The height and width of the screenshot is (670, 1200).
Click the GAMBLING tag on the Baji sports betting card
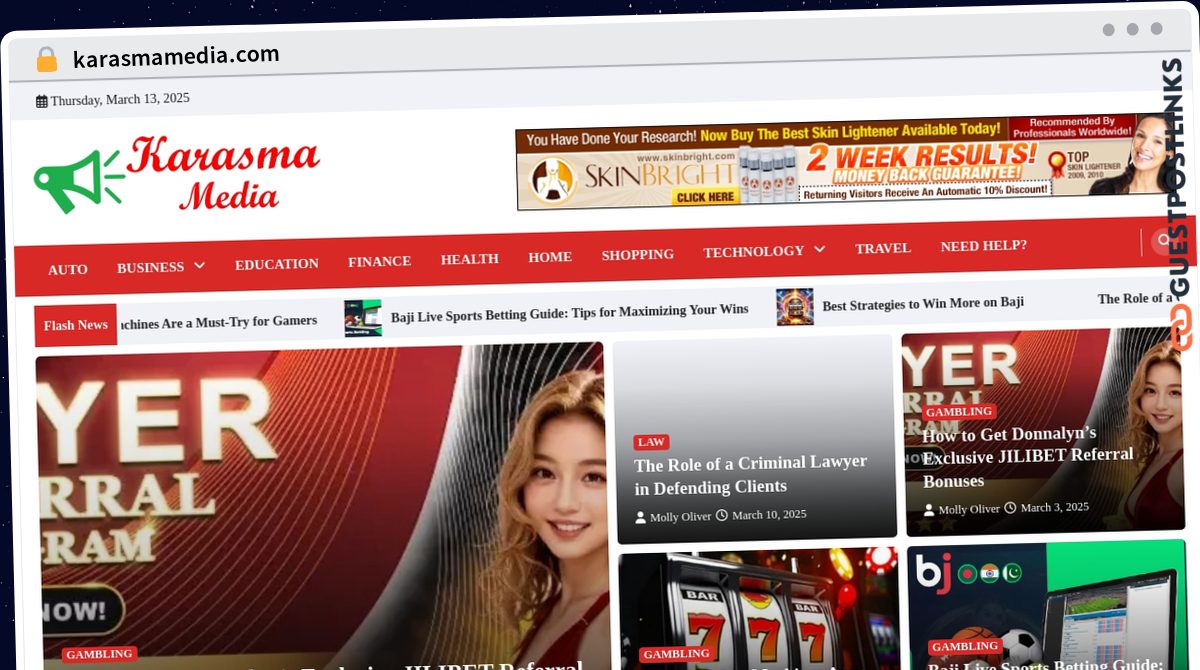tap(966, 647)
